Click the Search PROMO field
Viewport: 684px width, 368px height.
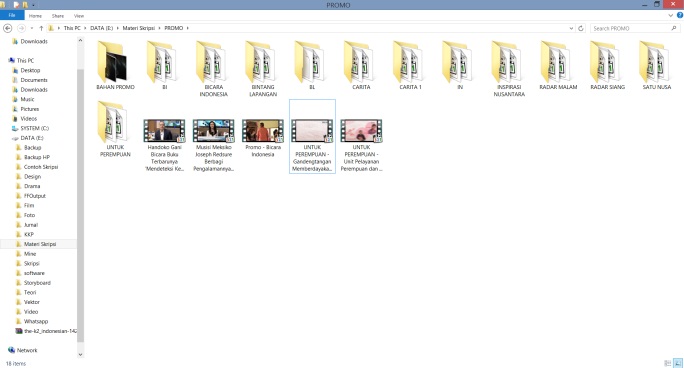click(635, 28)
